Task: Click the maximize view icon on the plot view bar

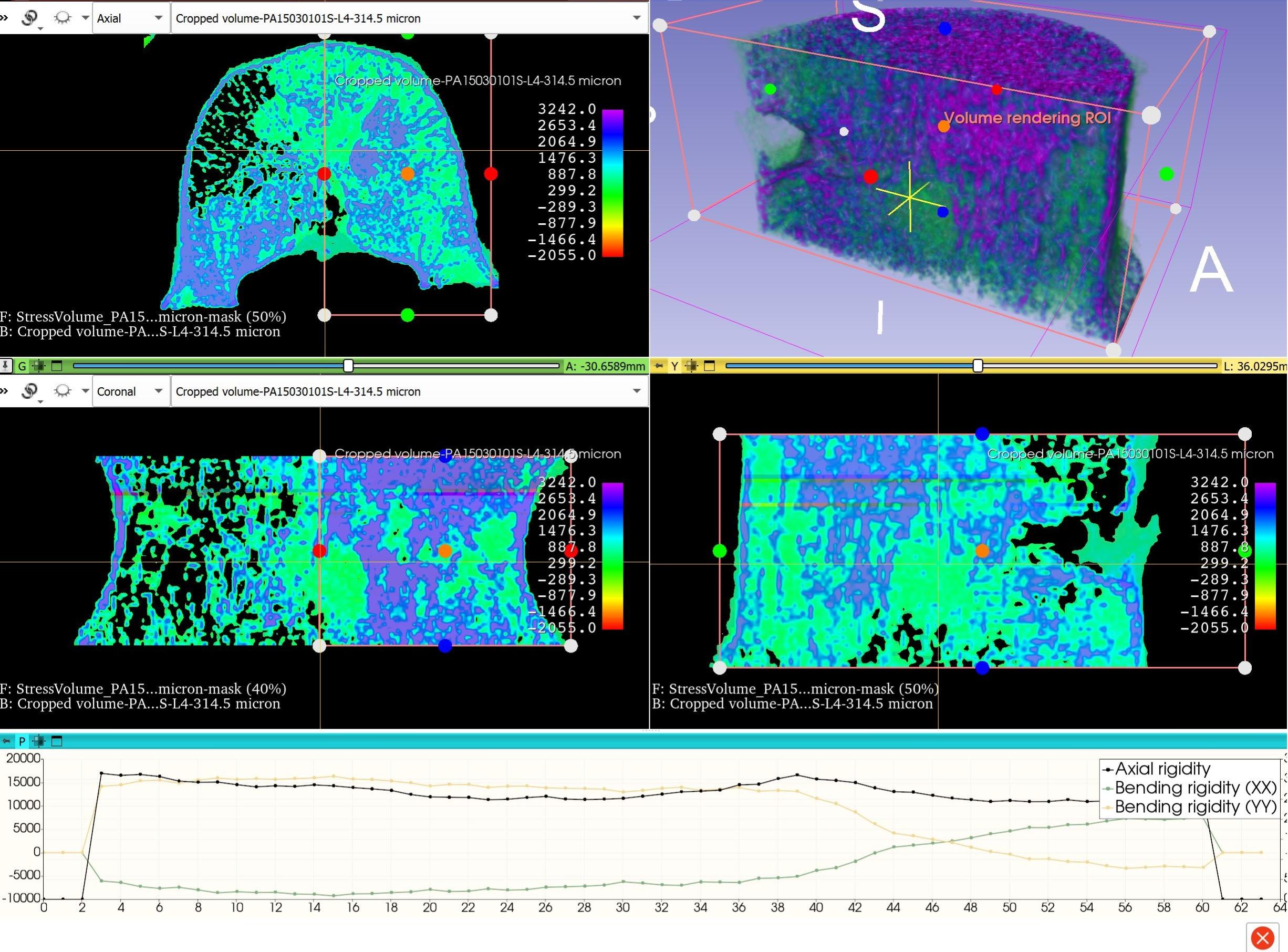Action: [56, 741]
